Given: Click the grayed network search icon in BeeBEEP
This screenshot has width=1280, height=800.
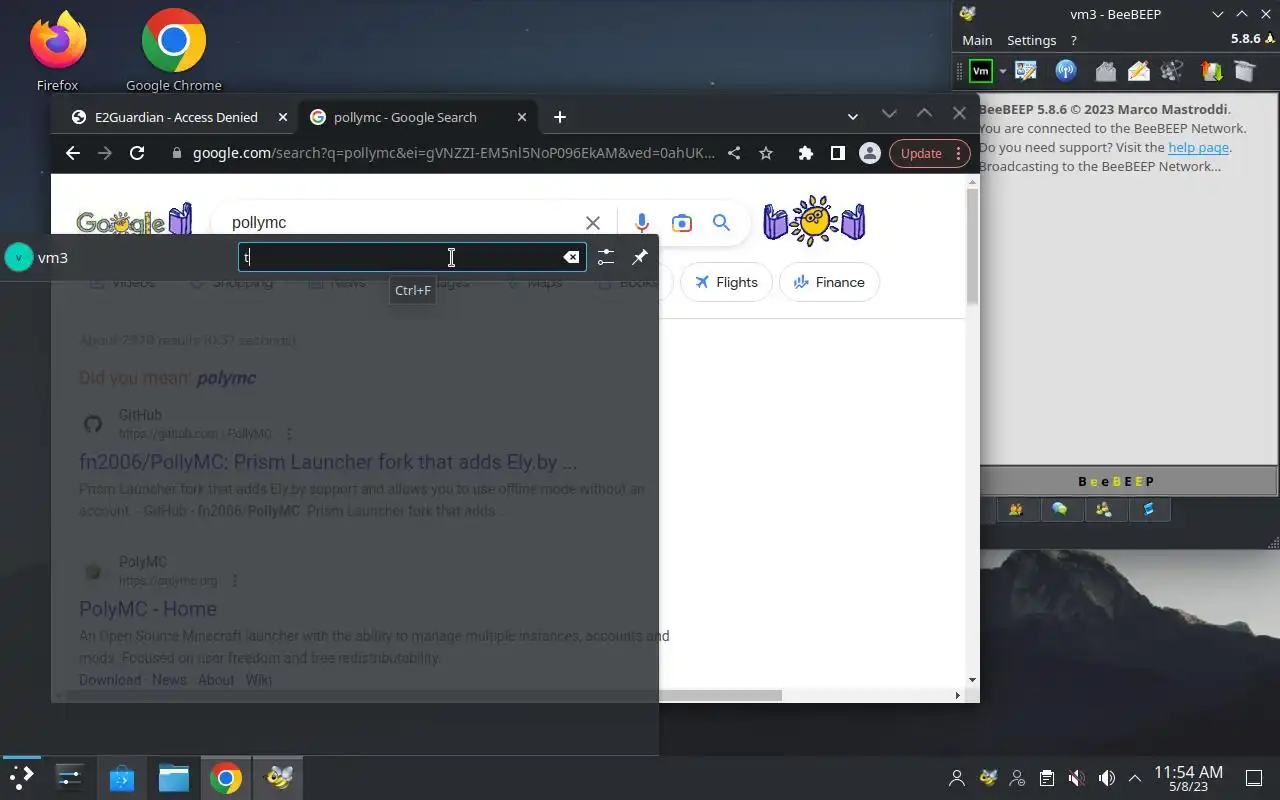Looking at the screenshot, I should 1172,71.
